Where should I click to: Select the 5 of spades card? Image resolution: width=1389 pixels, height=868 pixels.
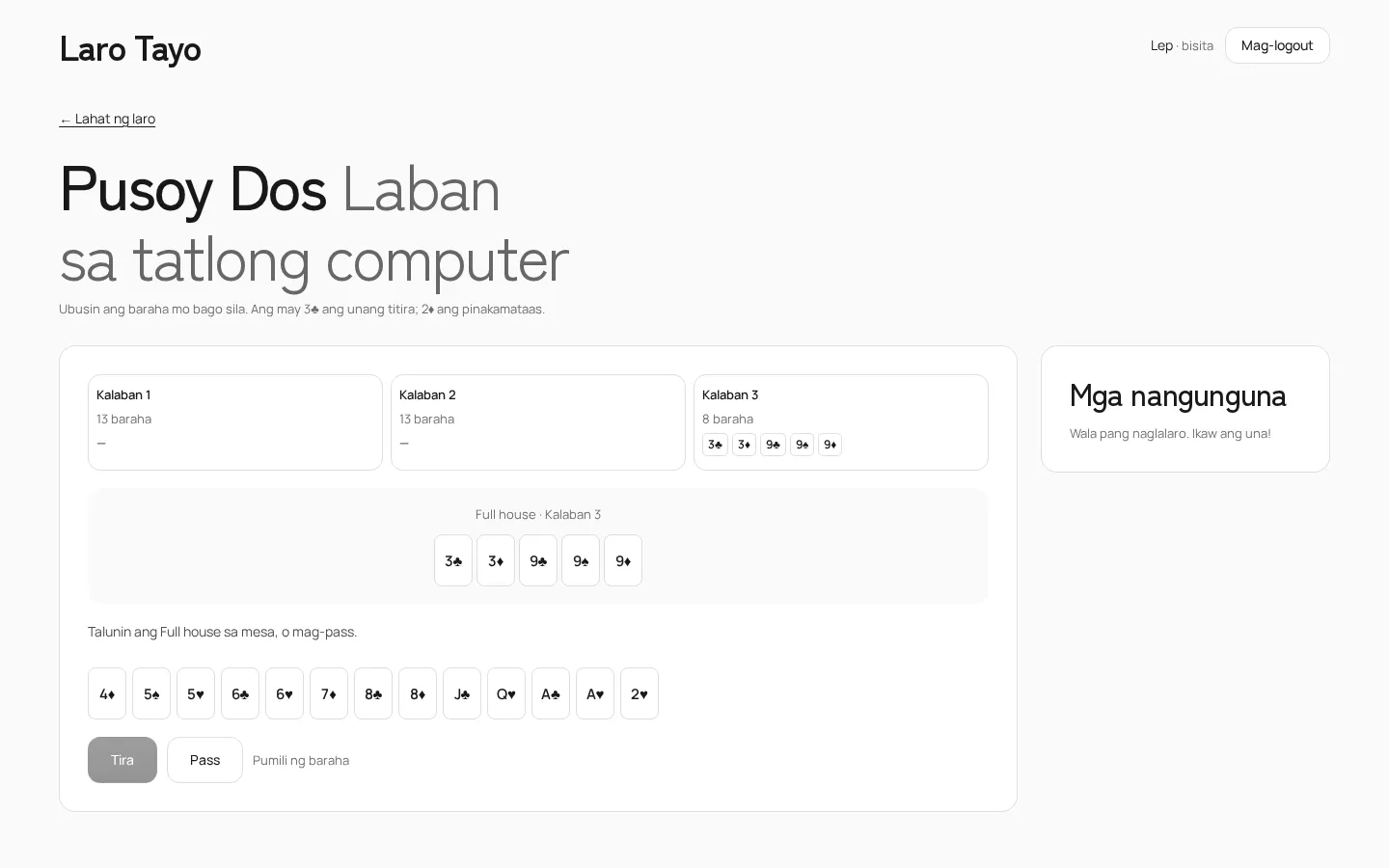[x=151, y=693]
